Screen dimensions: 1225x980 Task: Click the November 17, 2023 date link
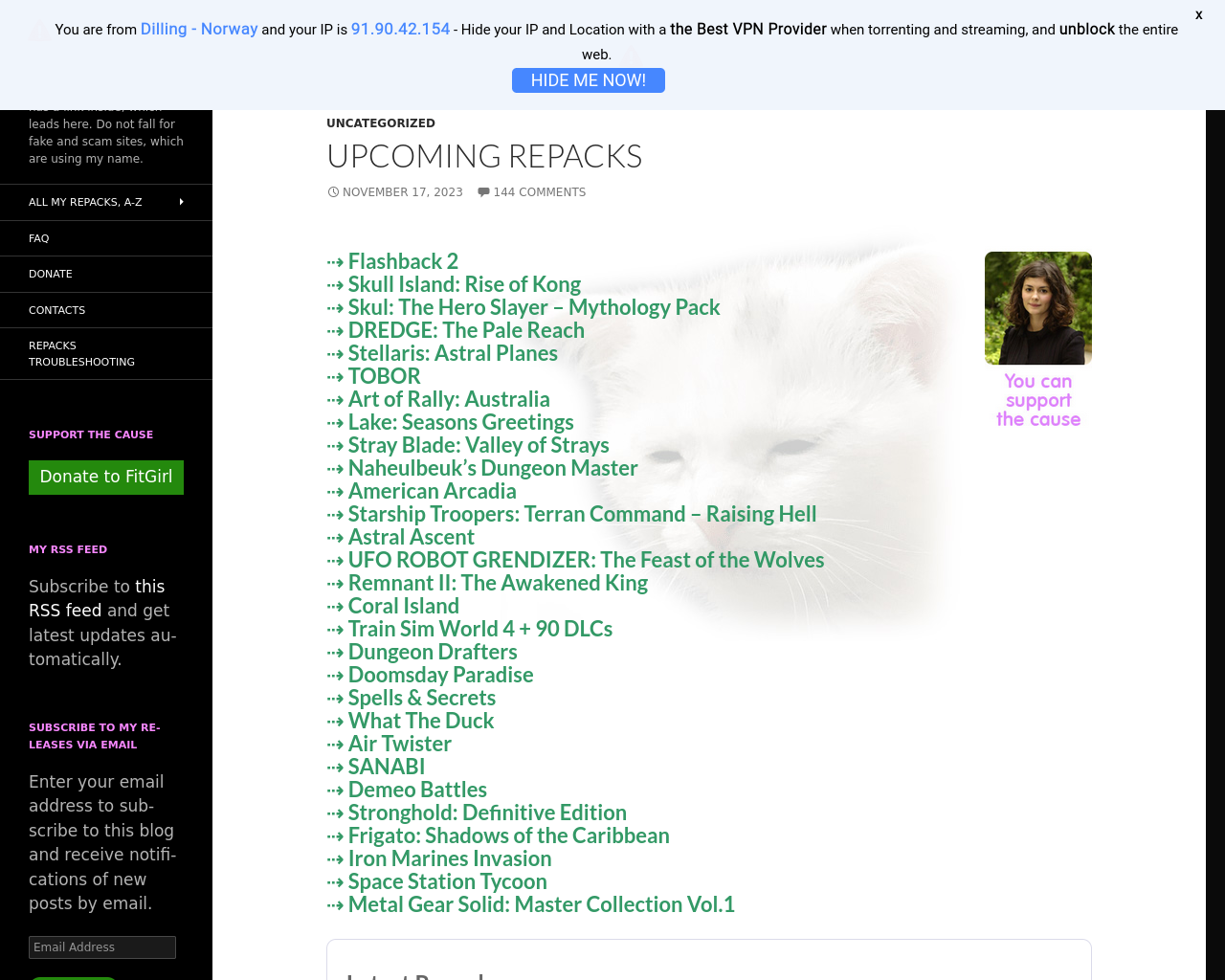[402, 192]
